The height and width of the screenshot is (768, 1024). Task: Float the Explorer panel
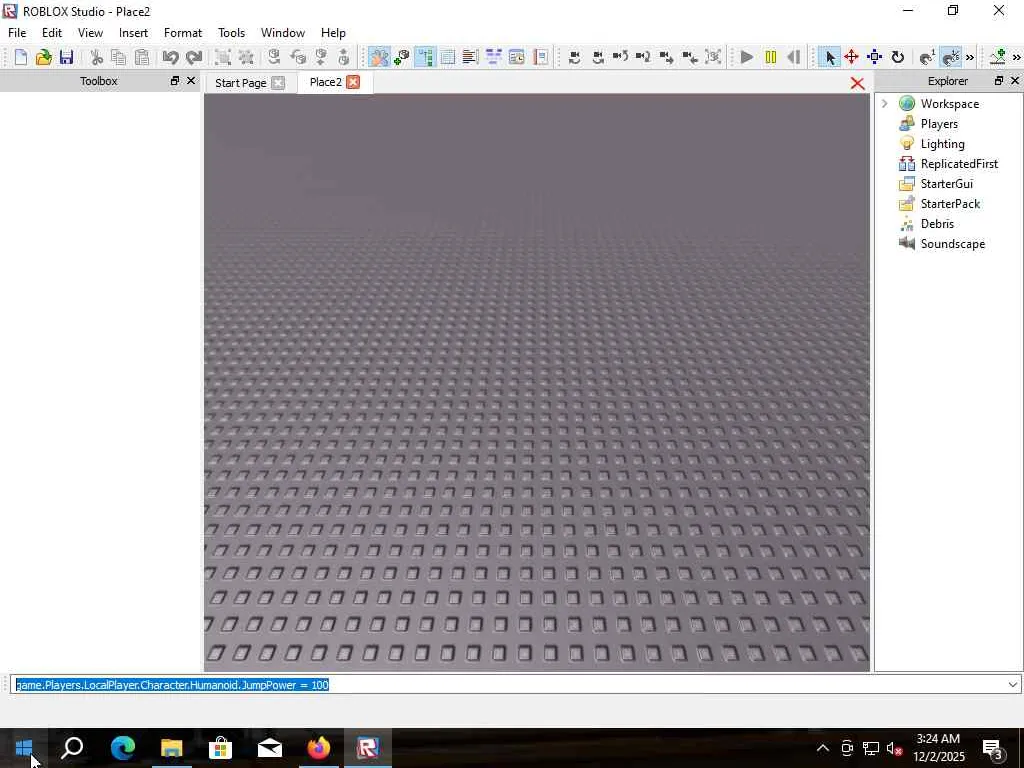tap(999, 81)
